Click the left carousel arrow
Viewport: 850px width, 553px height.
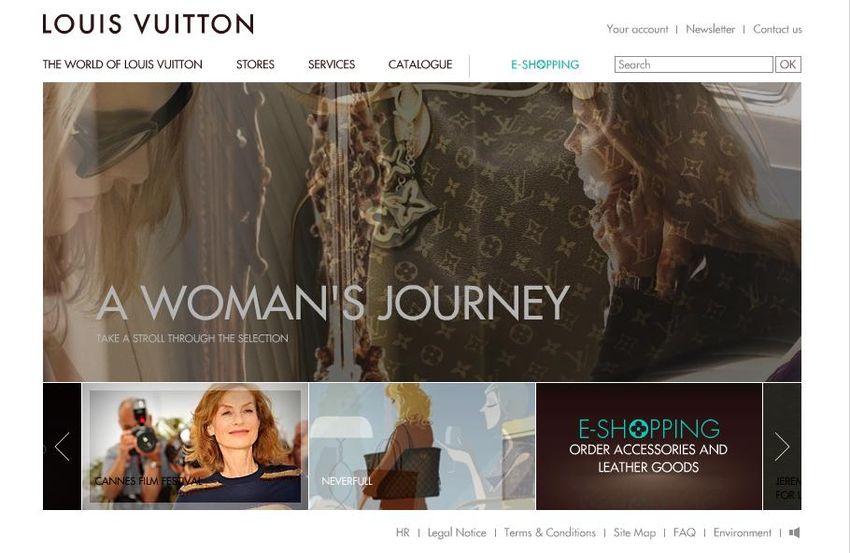coord(62,446)
